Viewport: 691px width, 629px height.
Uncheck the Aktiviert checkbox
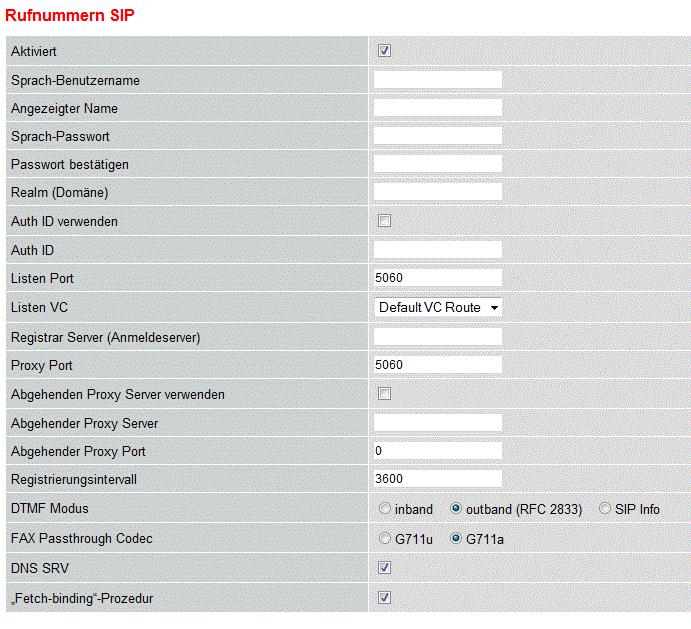[384, 51]
